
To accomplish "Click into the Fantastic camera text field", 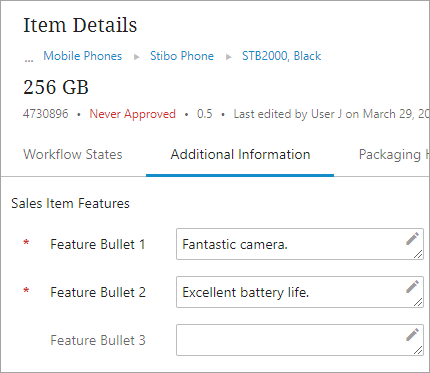I will tap(300, 244).
